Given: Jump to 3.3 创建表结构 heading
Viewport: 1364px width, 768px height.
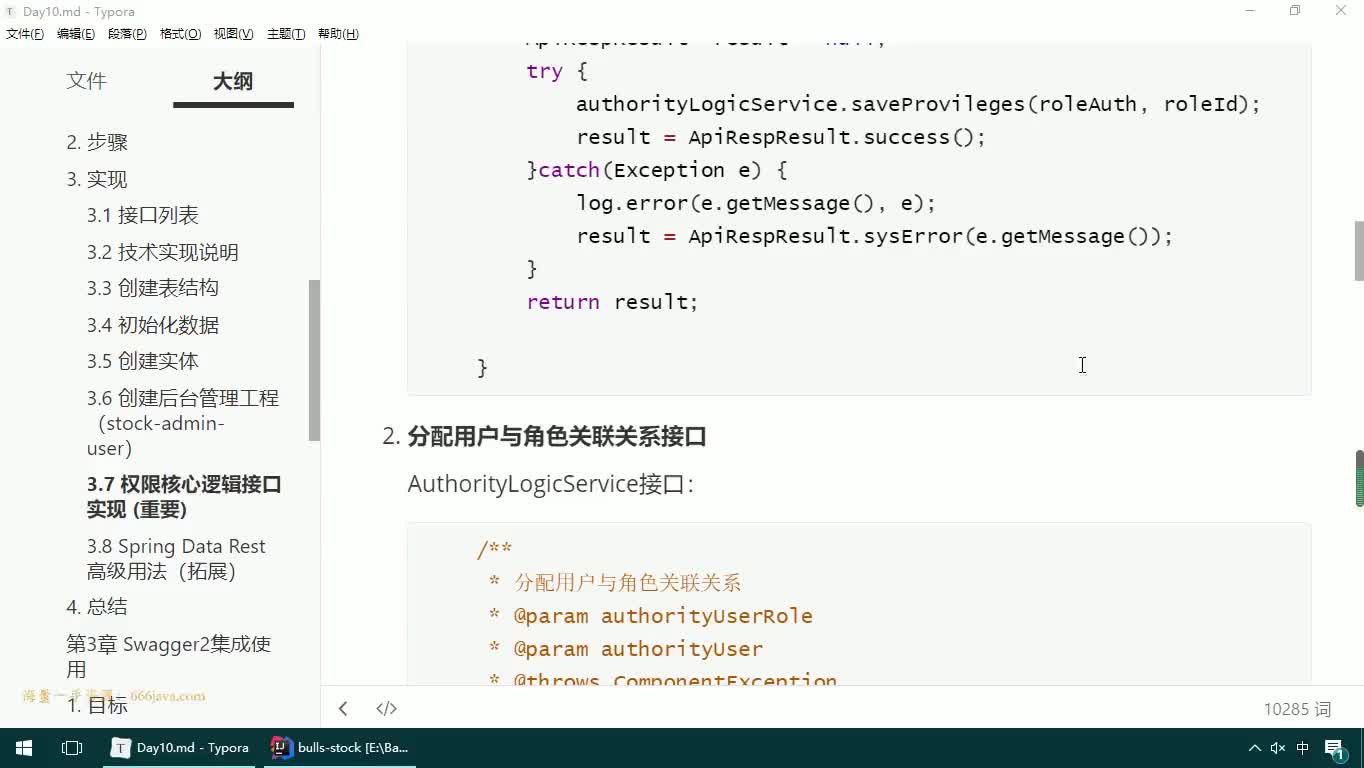Looking at the screenshot, I should click(x=152, y=288).
